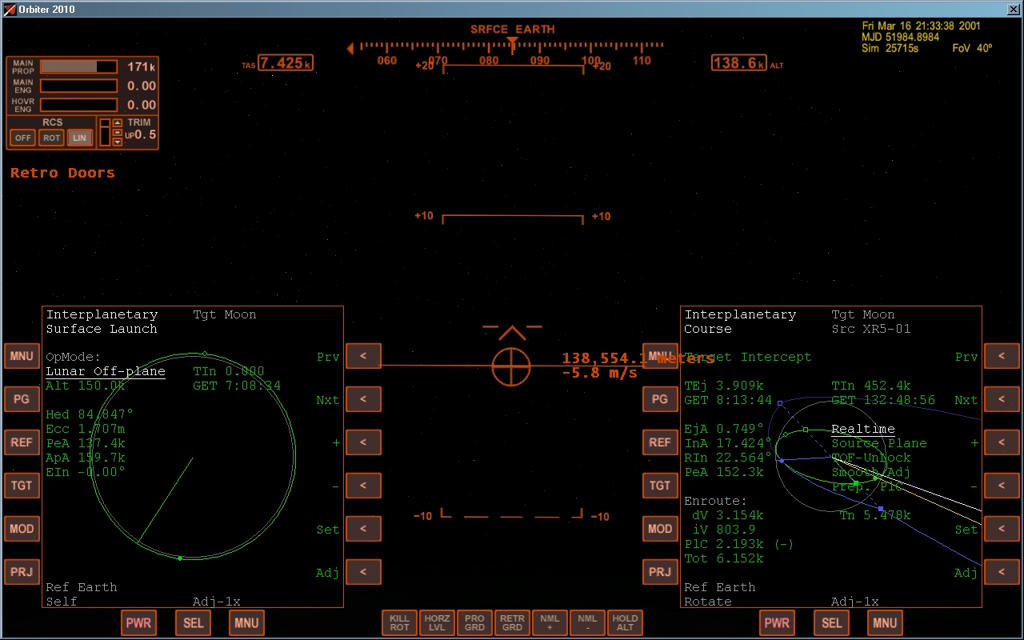Engage NML plus autopilot

click(550, 622)
